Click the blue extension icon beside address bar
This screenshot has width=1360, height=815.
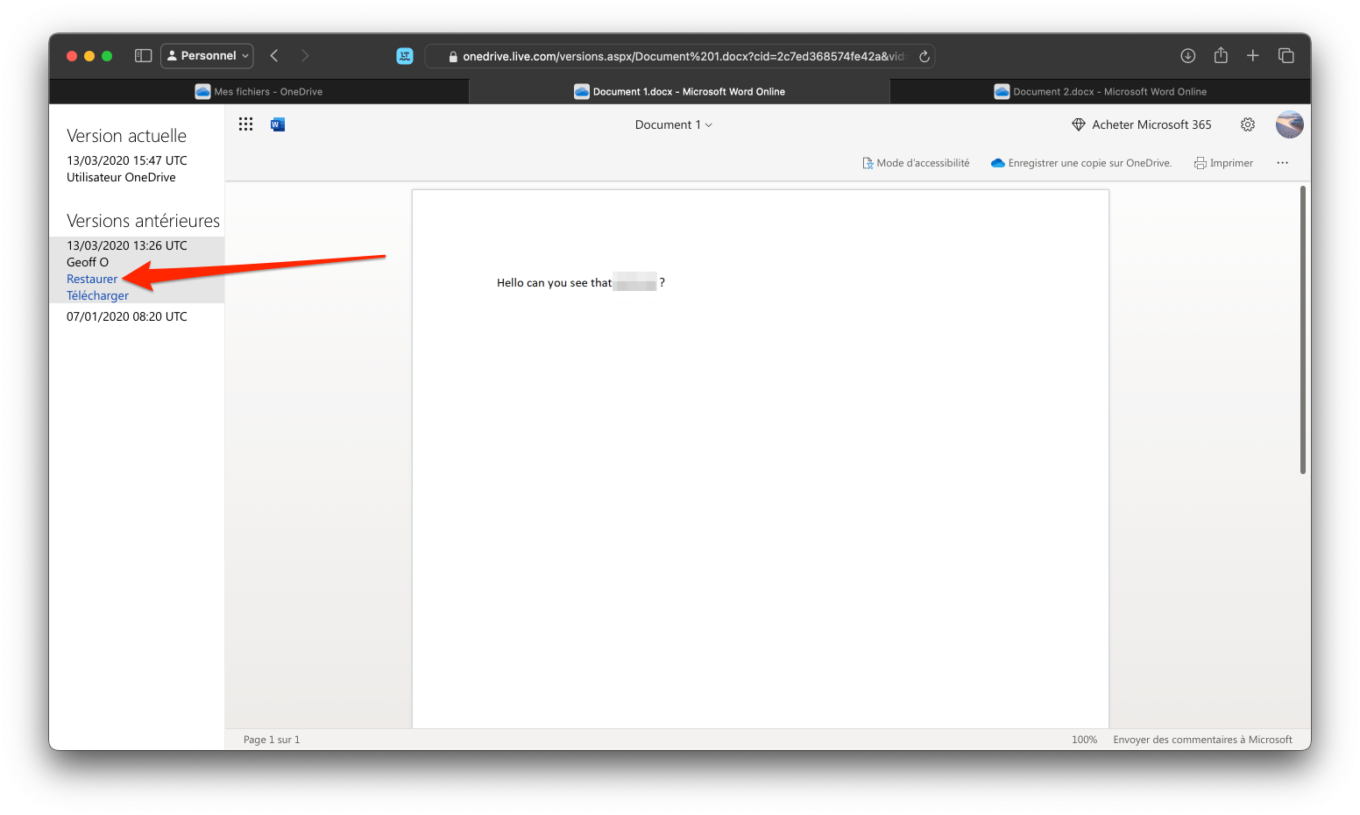pos(405,56)
